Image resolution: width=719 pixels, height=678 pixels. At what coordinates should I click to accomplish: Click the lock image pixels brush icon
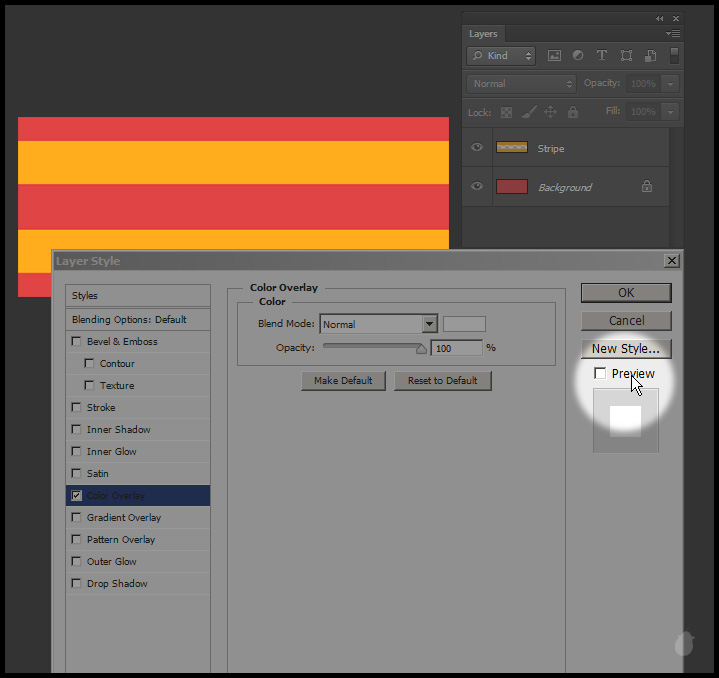tap(529, 112)
